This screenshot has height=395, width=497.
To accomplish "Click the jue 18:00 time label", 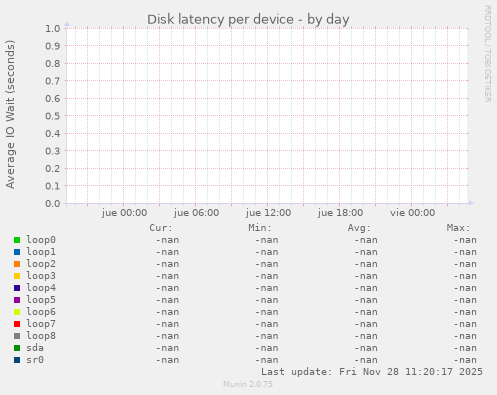I will (340, 213).
